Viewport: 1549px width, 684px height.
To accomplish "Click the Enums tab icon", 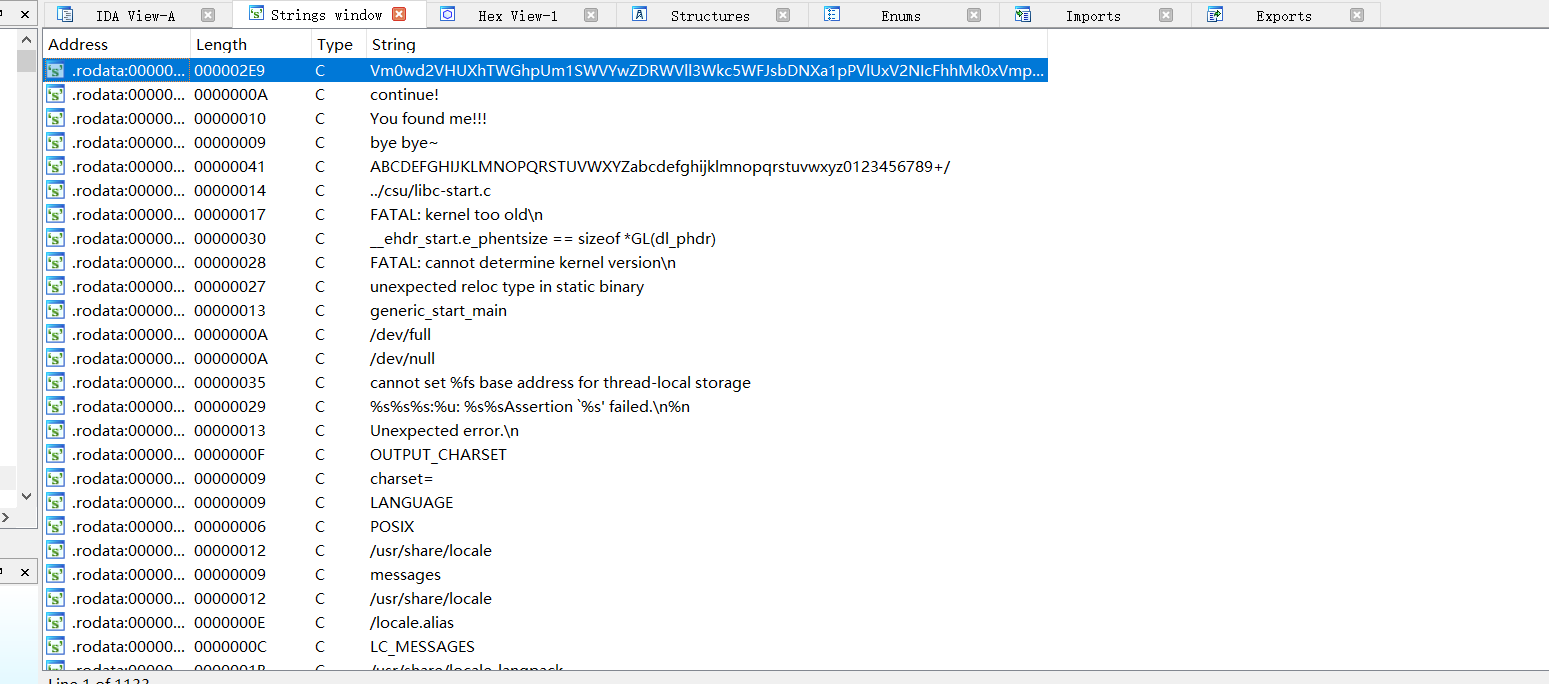I will tap(831, 15).
